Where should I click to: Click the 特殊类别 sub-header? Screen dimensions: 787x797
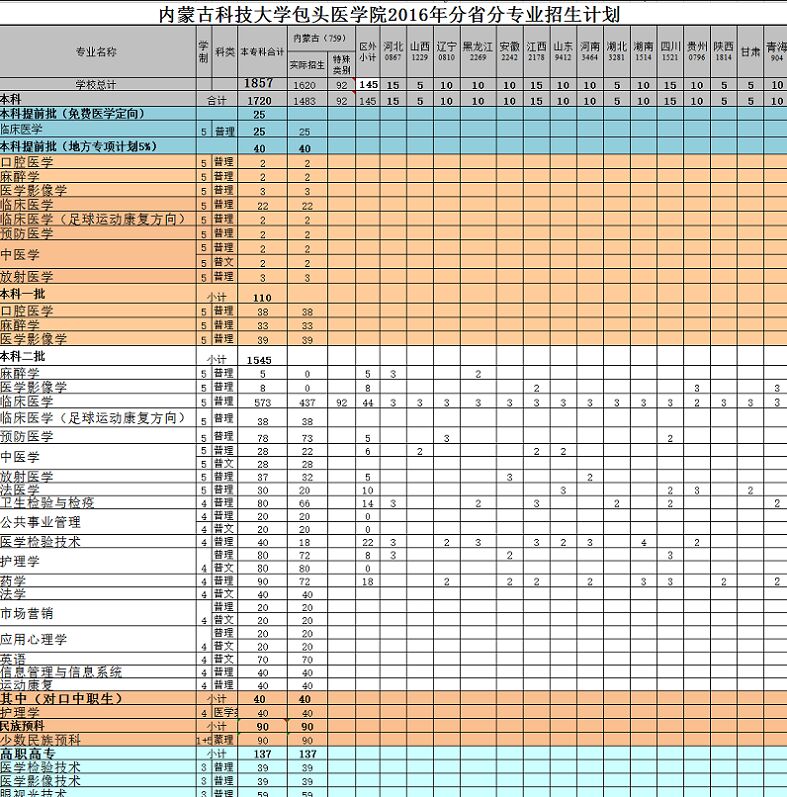pyautogui.click(x=341, y=65)
